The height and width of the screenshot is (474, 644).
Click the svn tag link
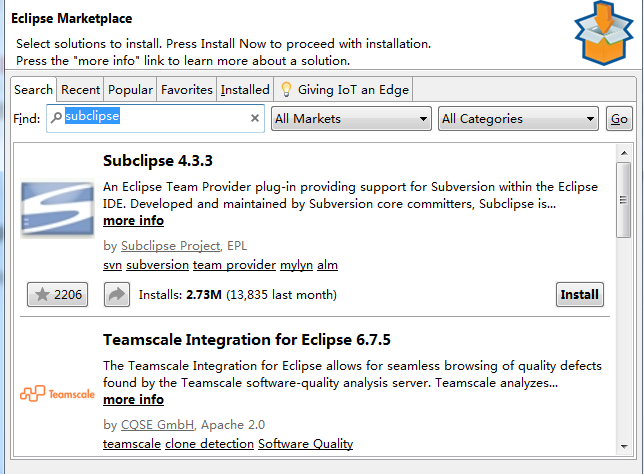pyautogui.click(x=113, y=265)
